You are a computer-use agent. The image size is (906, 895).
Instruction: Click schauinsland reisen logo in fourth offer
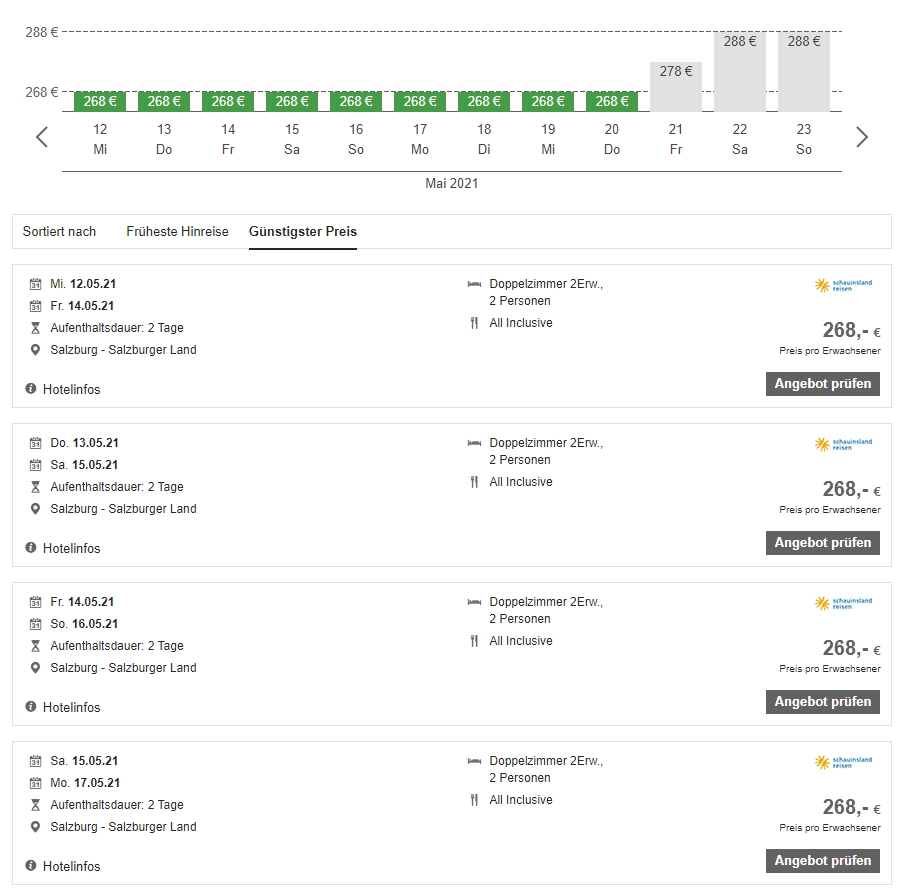(x=843, y=762)
